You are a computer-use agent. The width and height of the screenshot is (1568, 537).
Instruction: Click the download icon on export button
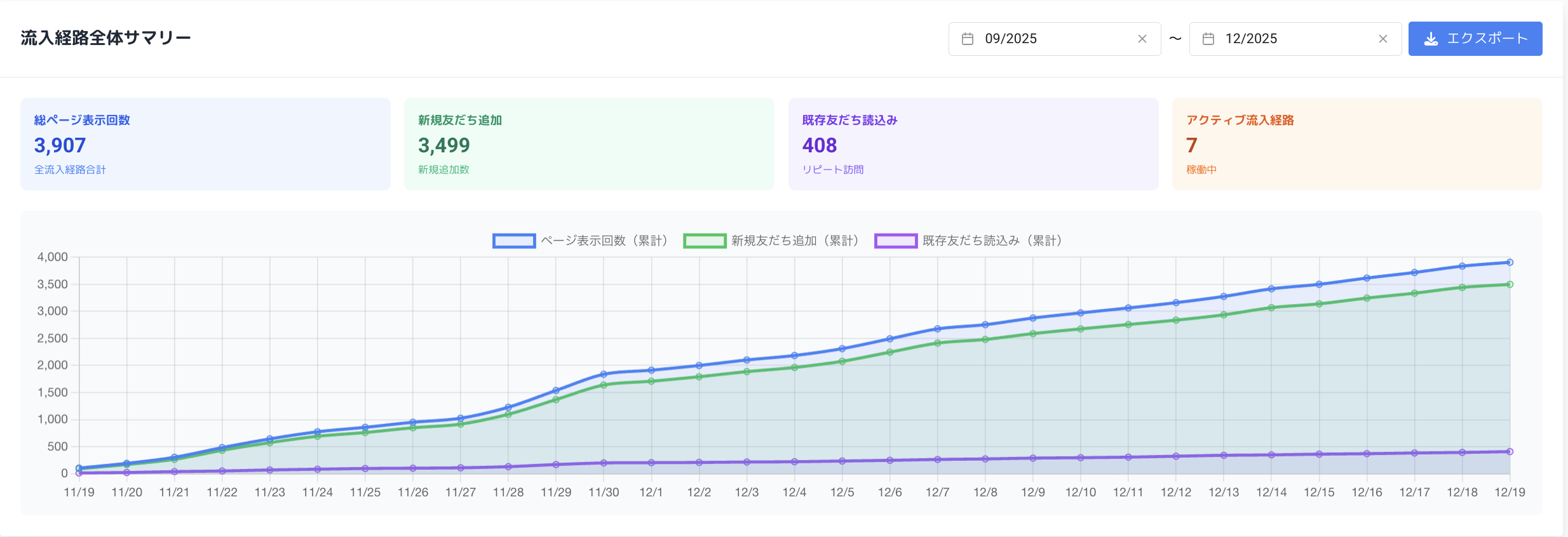[1431, 39]
